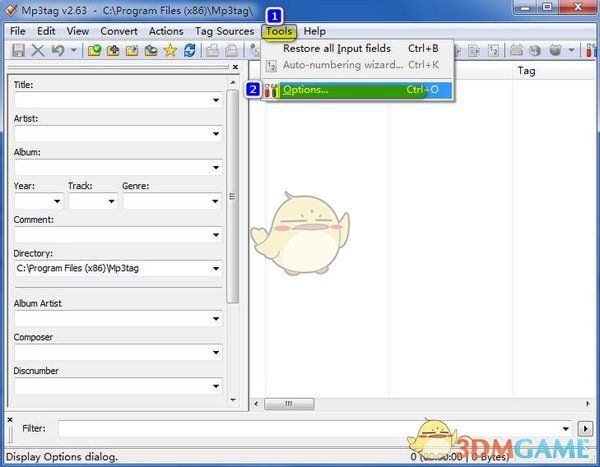Viewport: 600px width, 467px height.
Task: Click the tag panel vertical scrollbar thumb
Action: point(233,196)
